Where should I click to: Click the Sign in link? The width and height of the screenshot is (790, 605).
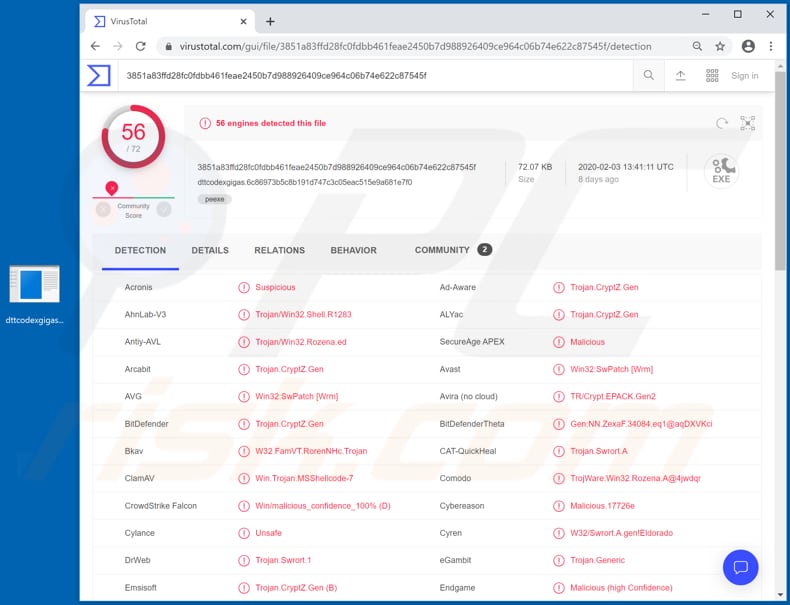[x=744, y=76]
